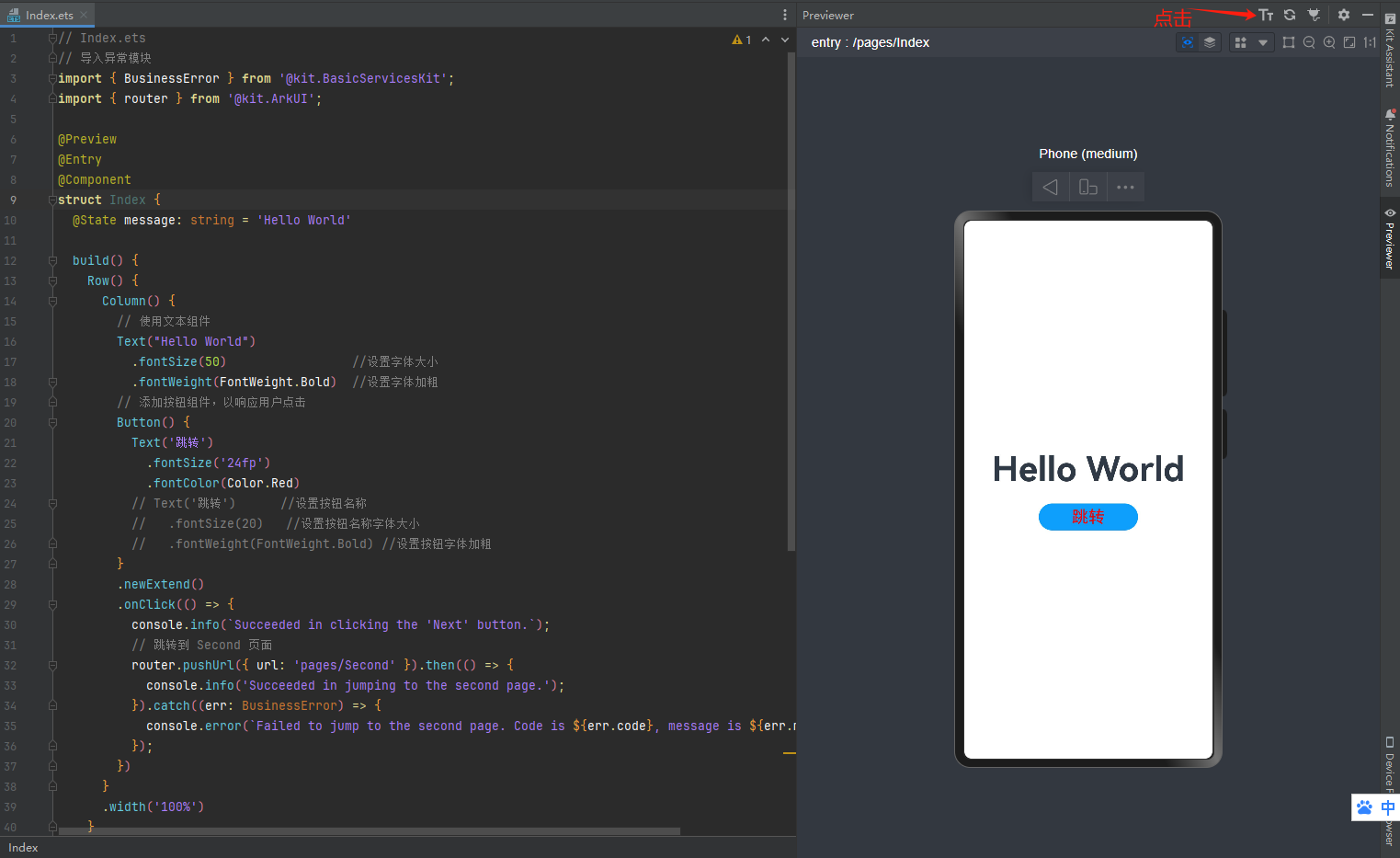Click FontWeight.Bold on line 18
Viewport: 1400px width, 858px height.
275,382
